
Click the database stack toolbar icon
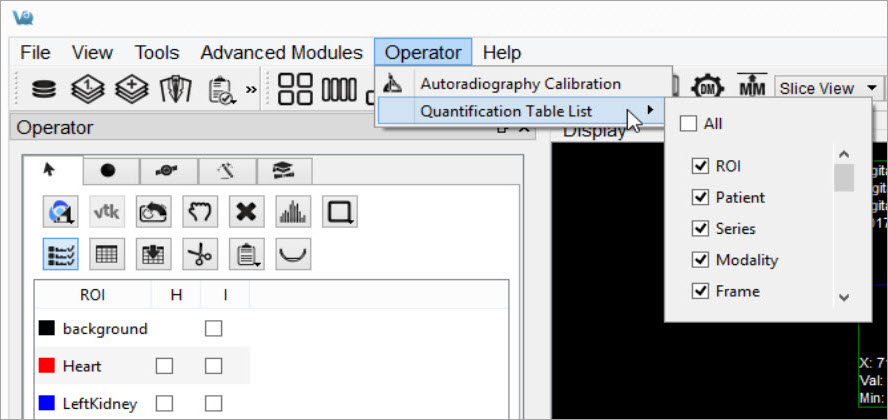[44, 89]
